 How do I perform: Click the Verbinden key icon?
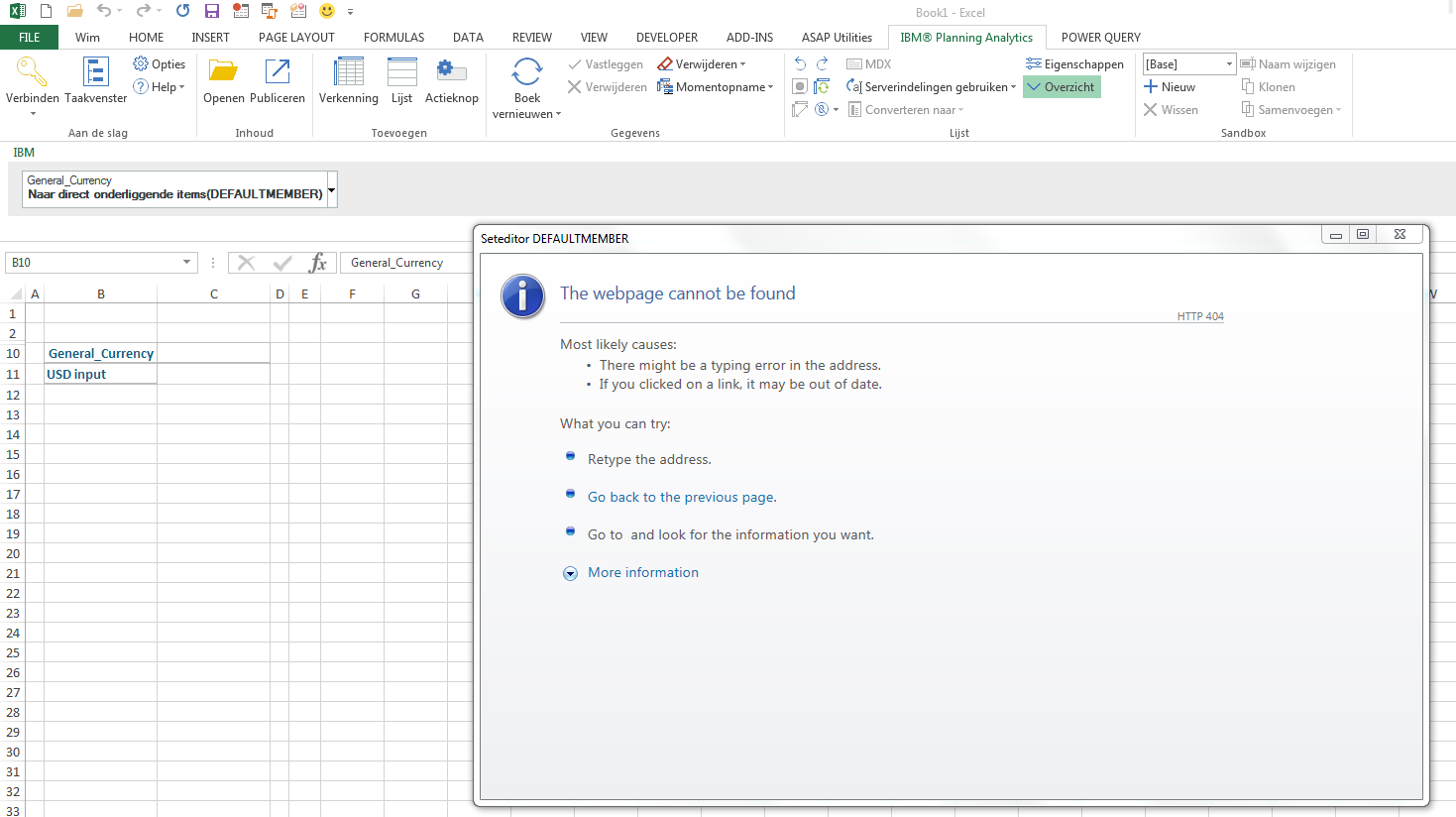[x=32, y=72]
